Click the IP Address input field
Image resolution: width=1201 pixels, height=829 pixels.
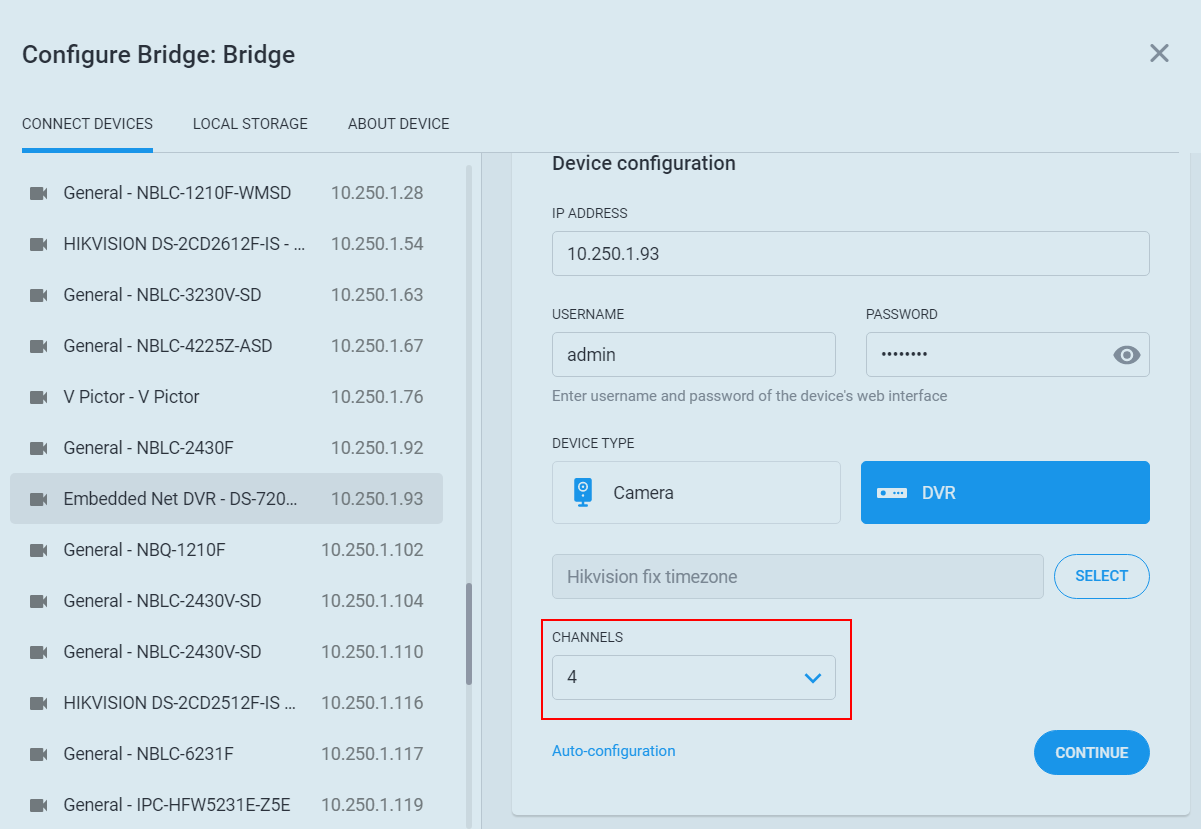(851, 254)
